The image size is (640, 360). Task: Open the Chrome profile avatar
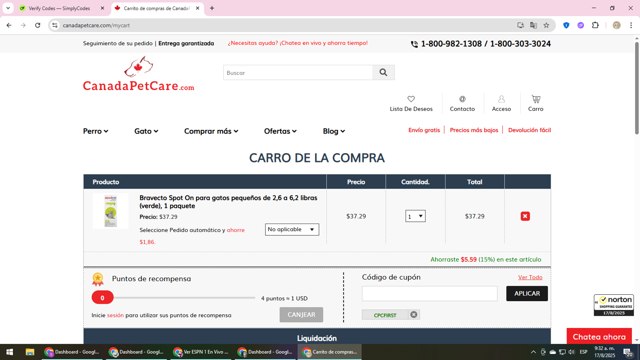tap(616, 25)
